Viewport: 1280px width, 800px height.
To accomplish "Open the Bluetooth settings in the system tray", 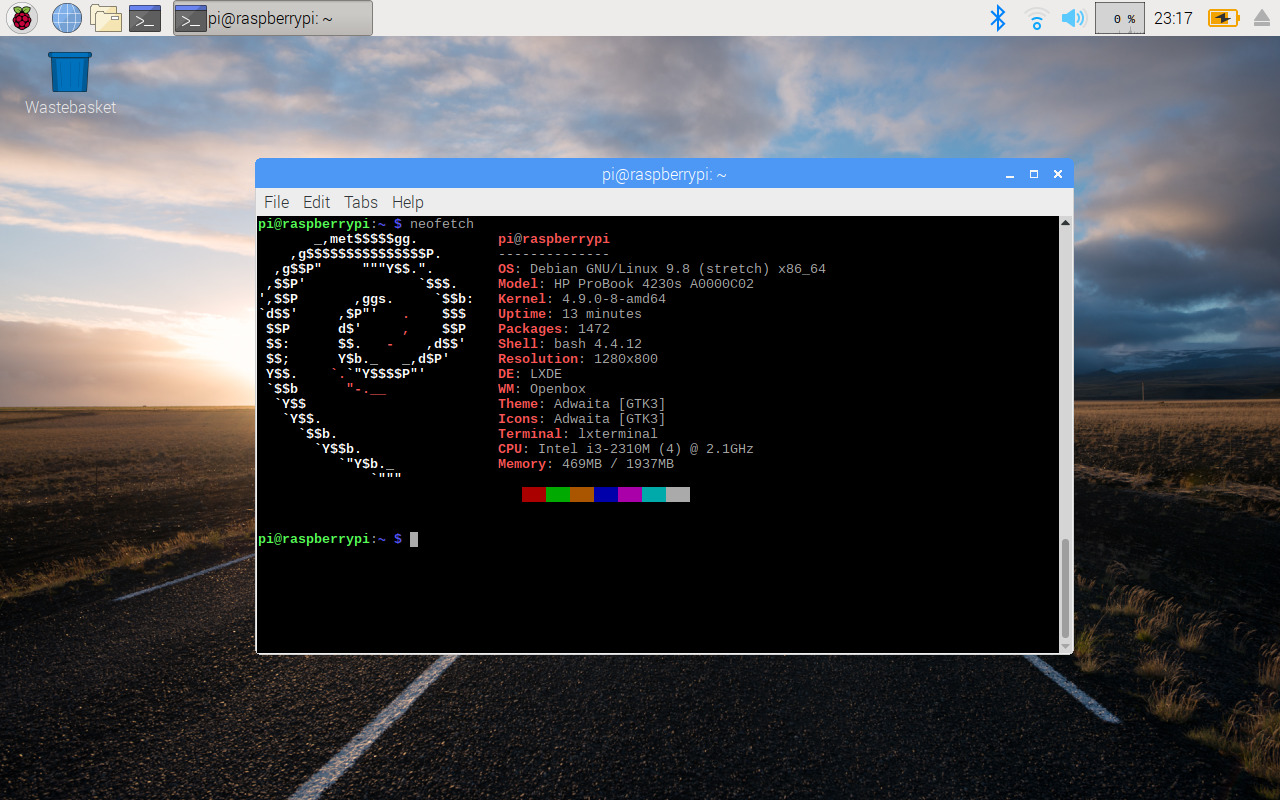I will (997, 17).
